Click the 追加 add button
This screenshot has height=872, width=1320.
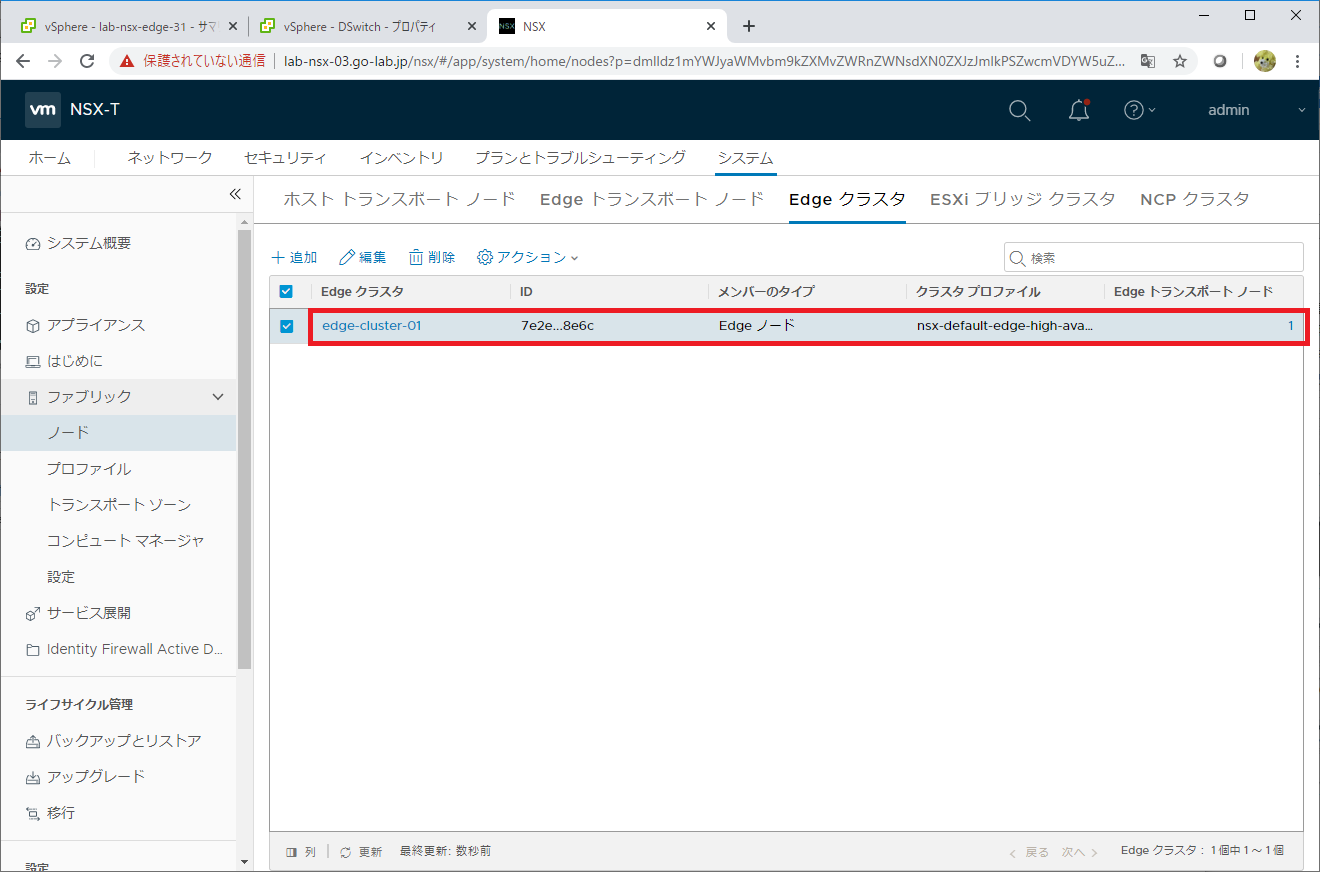pyautogui.click(x=294, y=257)
